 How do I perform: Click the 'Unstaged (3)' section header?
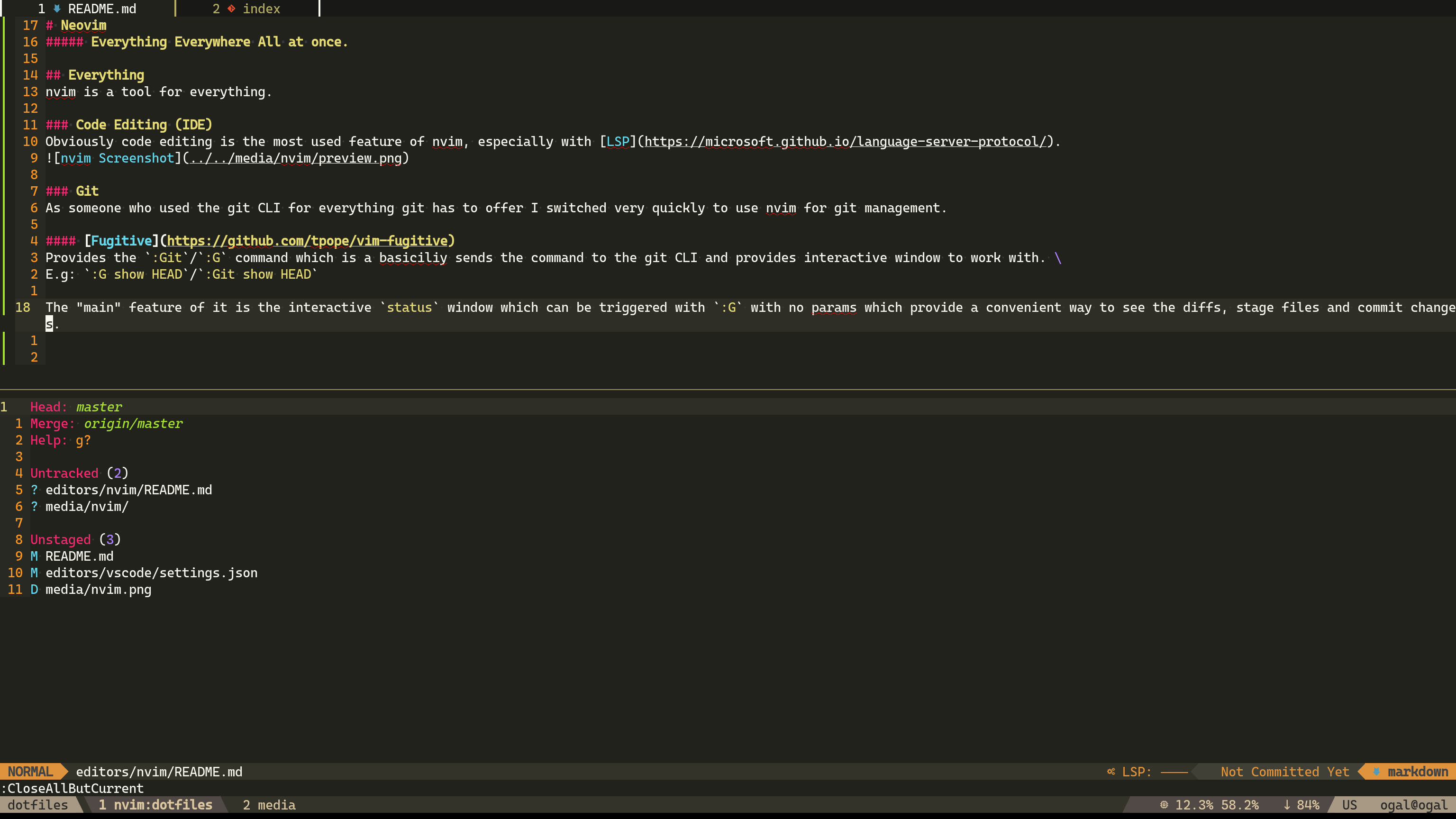pos(76,540)
